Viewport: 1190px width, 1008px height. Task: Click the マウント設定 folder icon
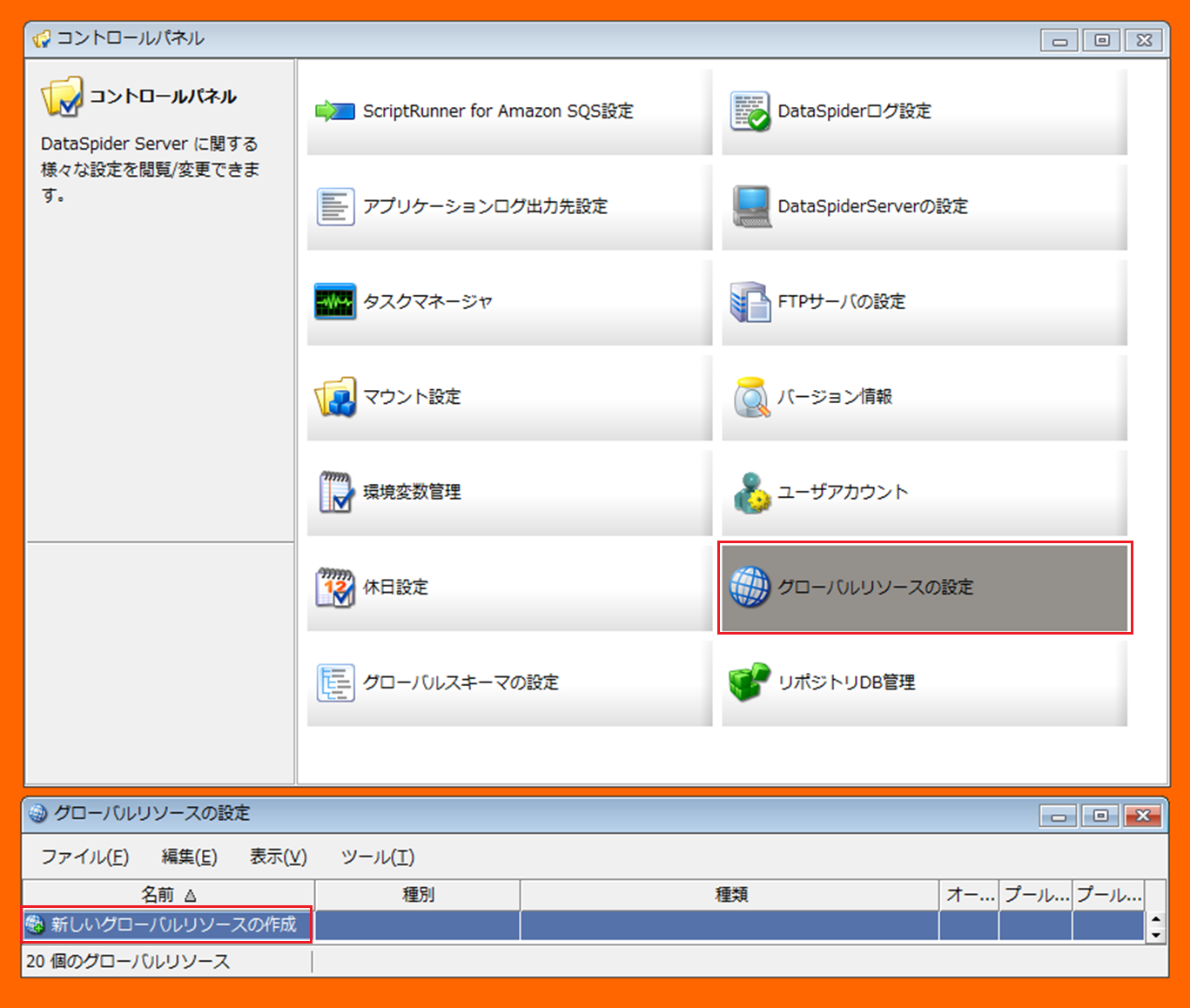335,397
